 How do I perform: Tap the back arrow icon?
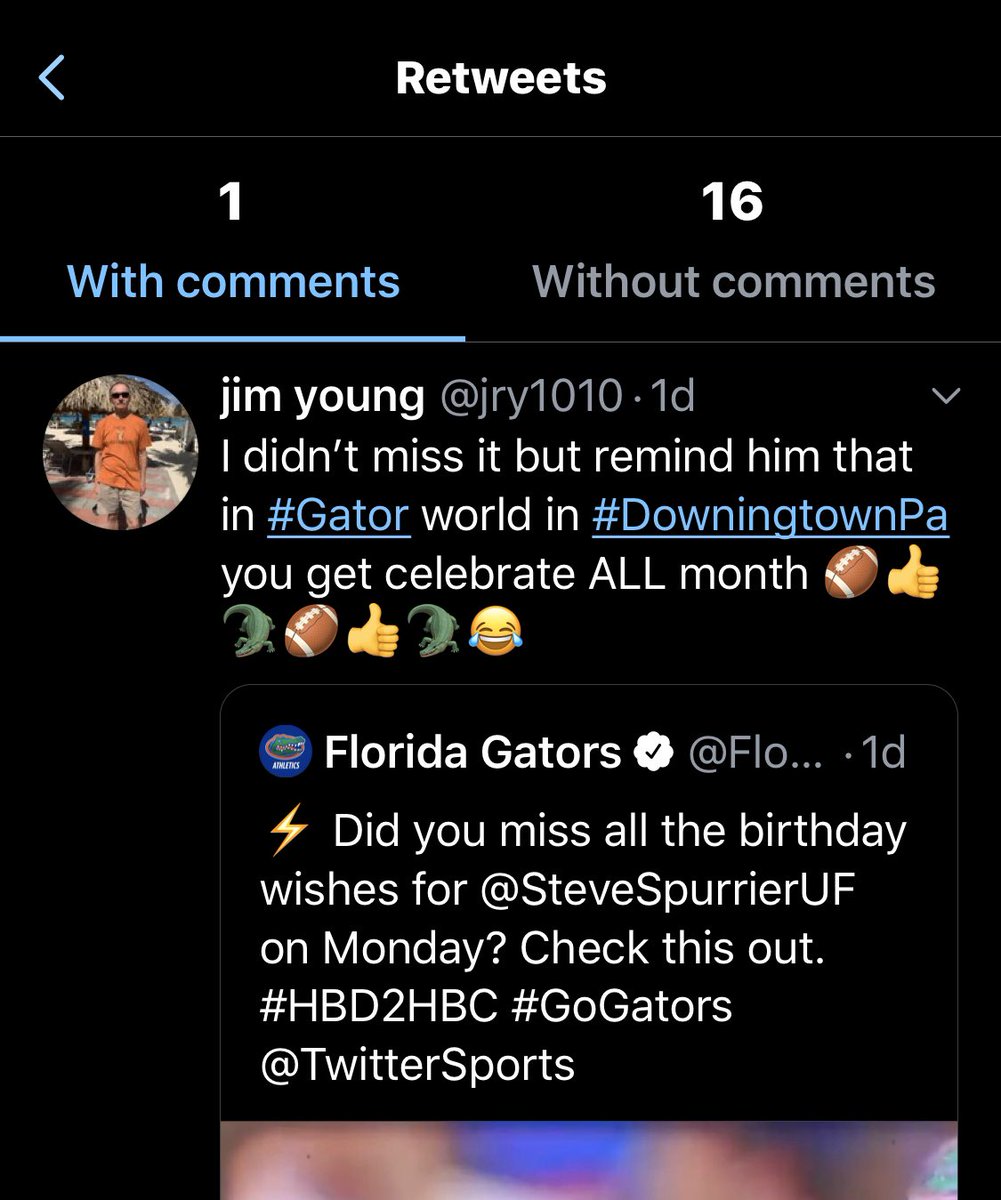tap(51, 78)
